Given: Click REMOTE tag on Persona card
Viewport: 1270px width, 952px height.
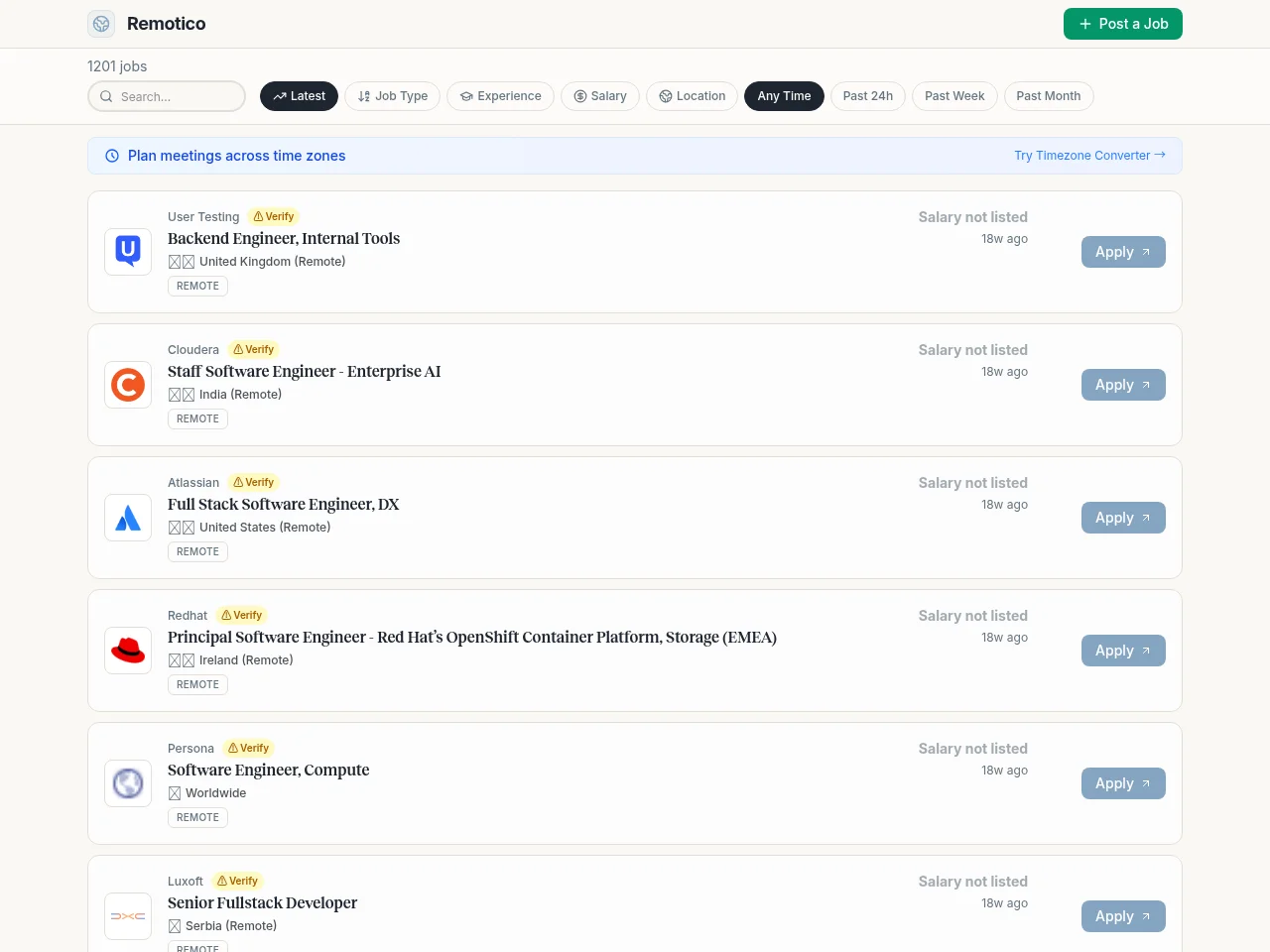Looking at the screenshot, I should click(197, 817).
